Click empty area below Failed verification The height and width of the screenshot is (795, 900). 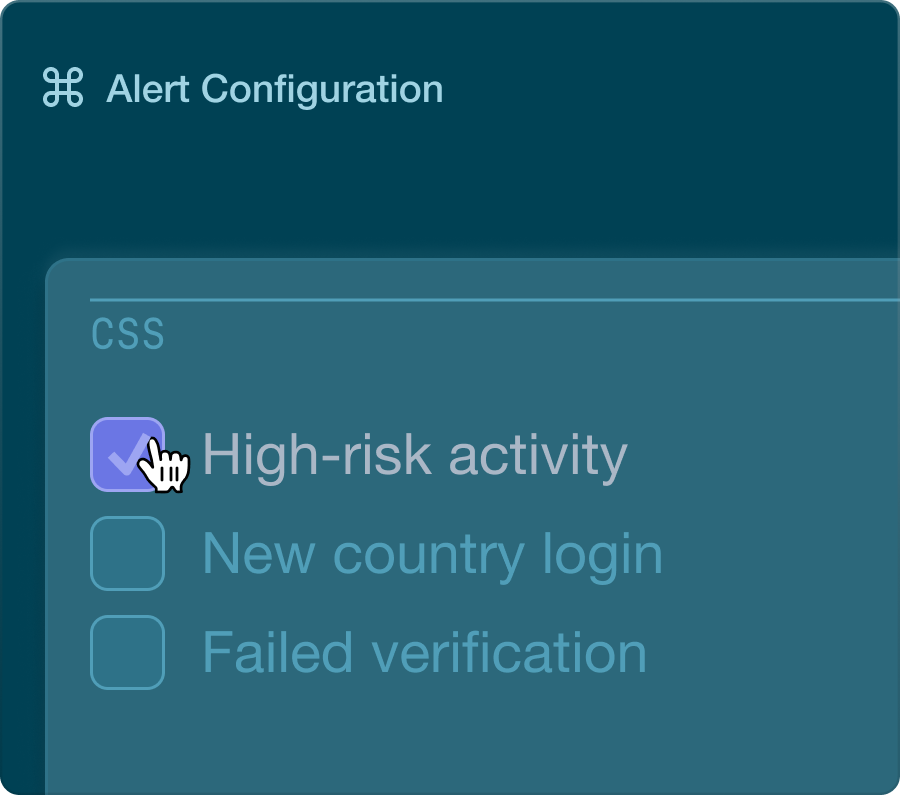coord(450,740)
